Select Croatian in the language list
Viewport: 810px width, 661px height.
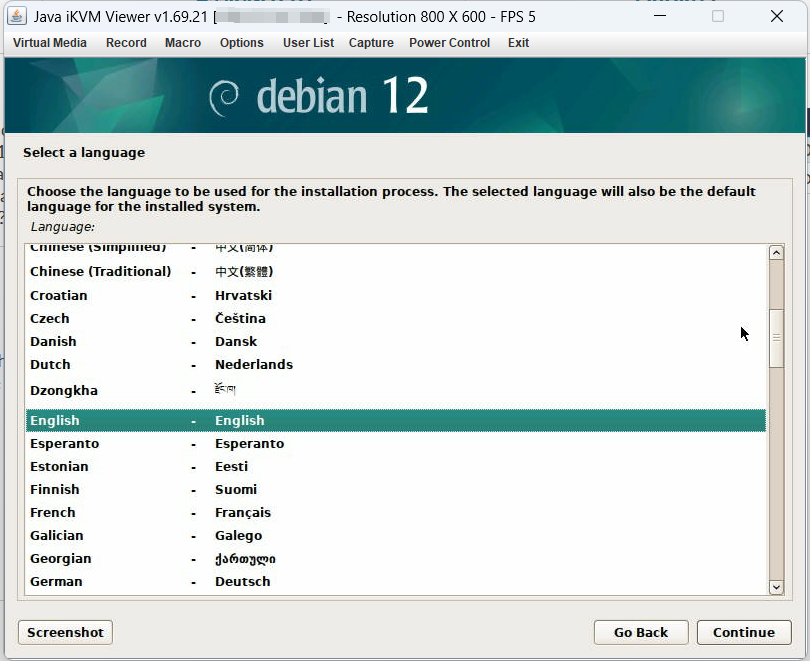point(396,295)
